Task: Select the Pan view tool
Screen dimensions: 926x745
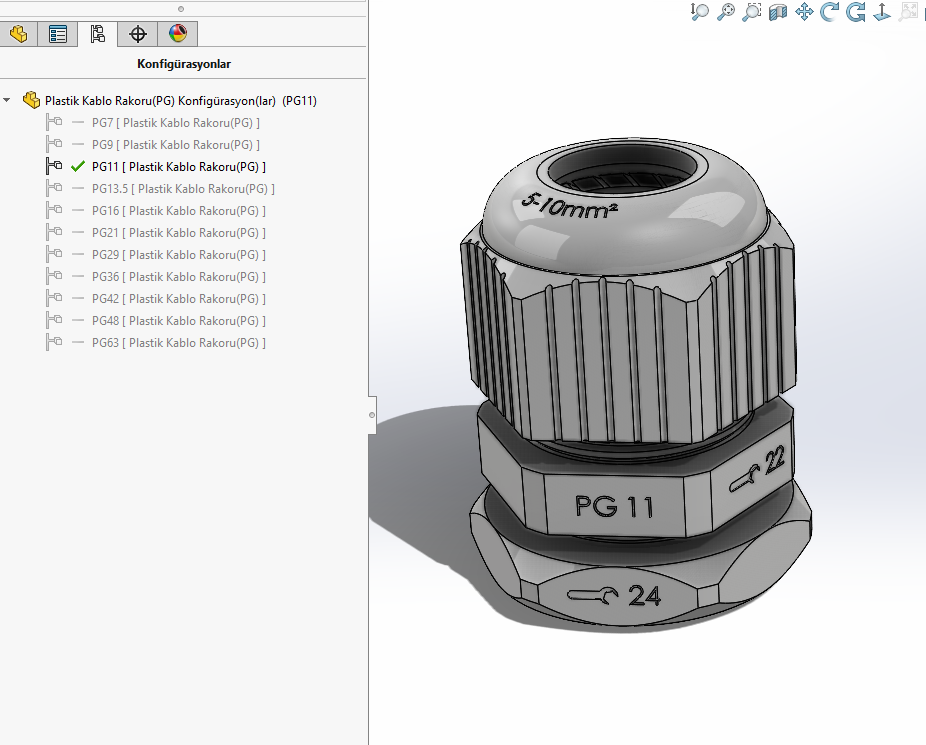Action: click(x=804, y=12)
